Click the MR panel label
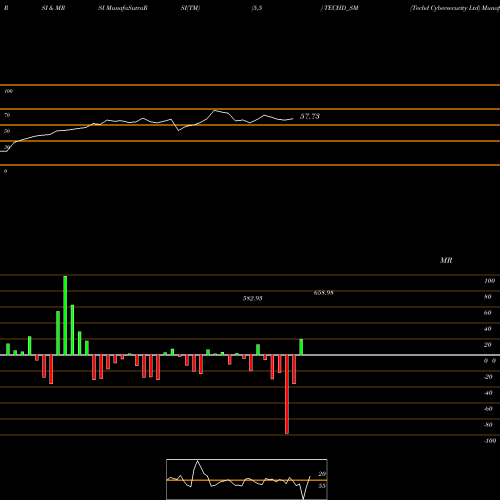This screenshot has height=500, width=500. pos(446,260)
